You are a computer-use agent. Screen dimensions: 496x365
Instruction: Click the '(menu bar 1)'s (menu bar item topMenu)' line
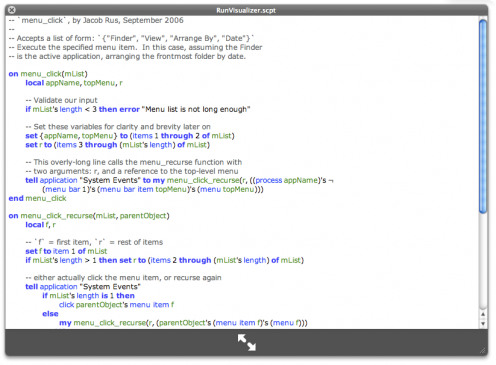[153, 189]
